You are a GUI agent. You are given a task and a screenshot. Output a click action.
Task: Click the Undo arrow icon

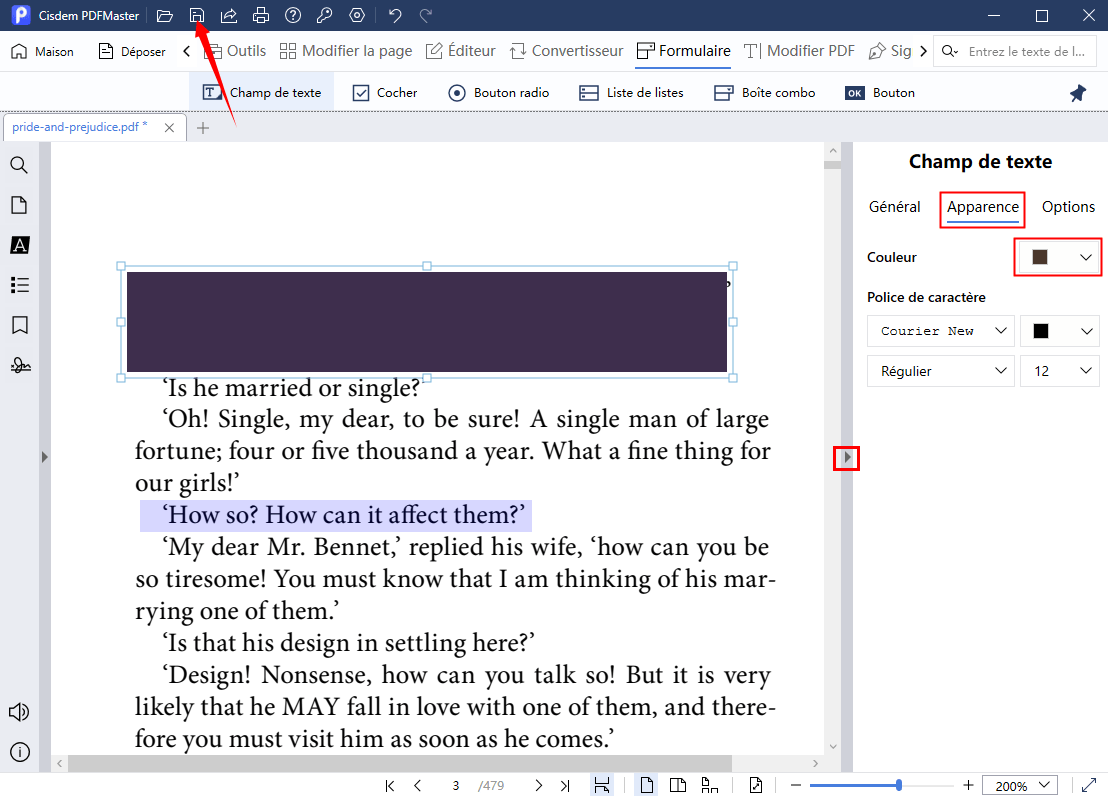coord(395,16)
